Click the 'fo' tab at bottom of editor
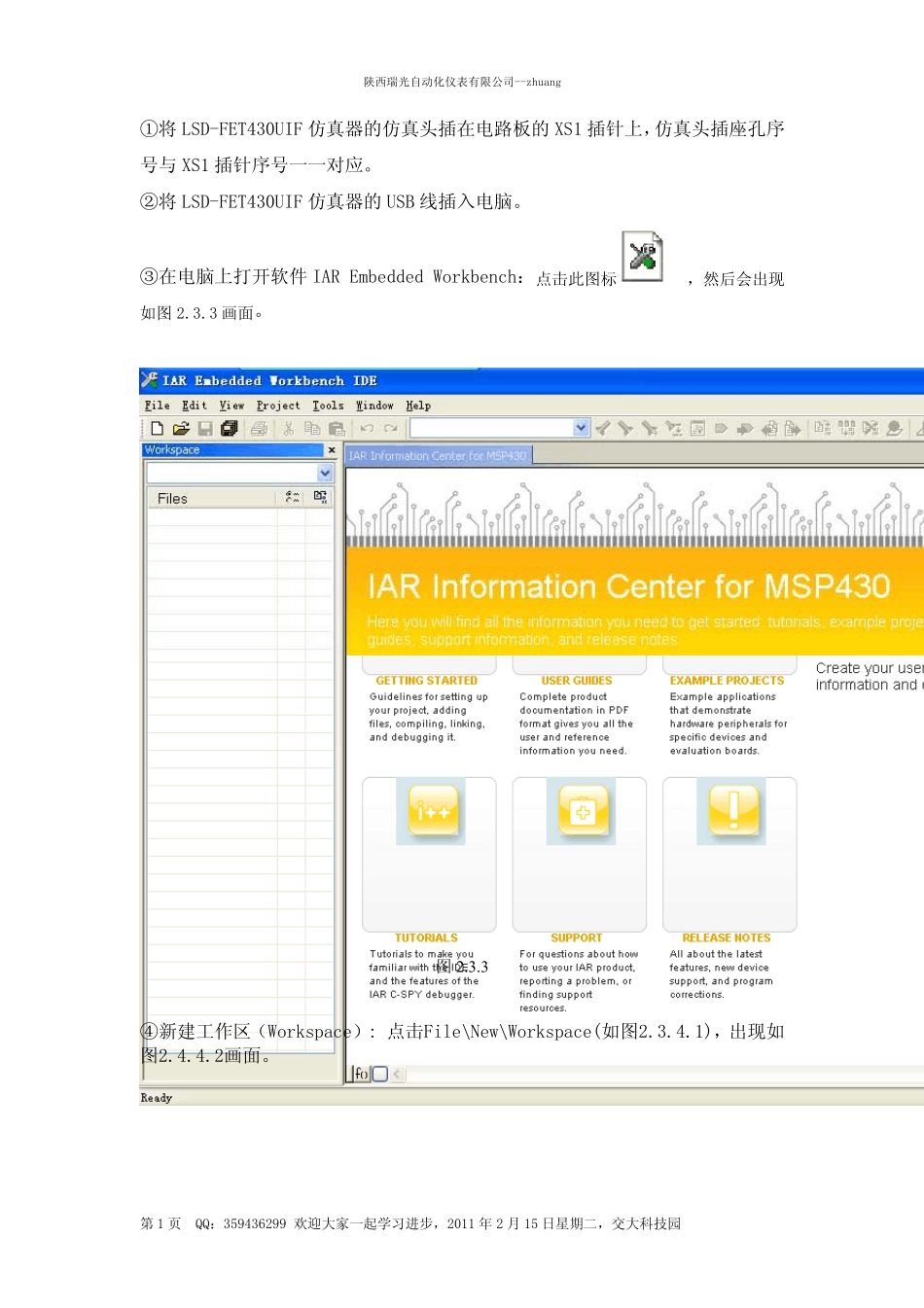924x1308 pixels. point(361,1074)
